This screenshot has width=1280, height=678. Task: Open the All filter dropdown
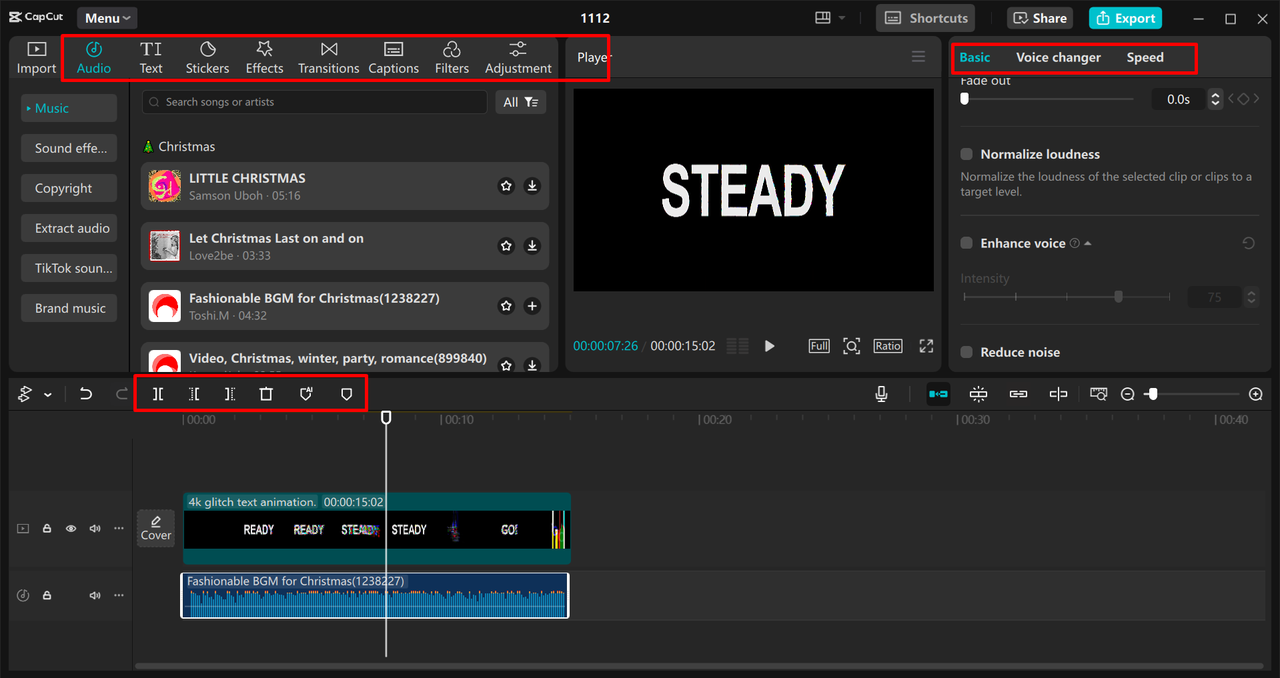coord(521,102)
